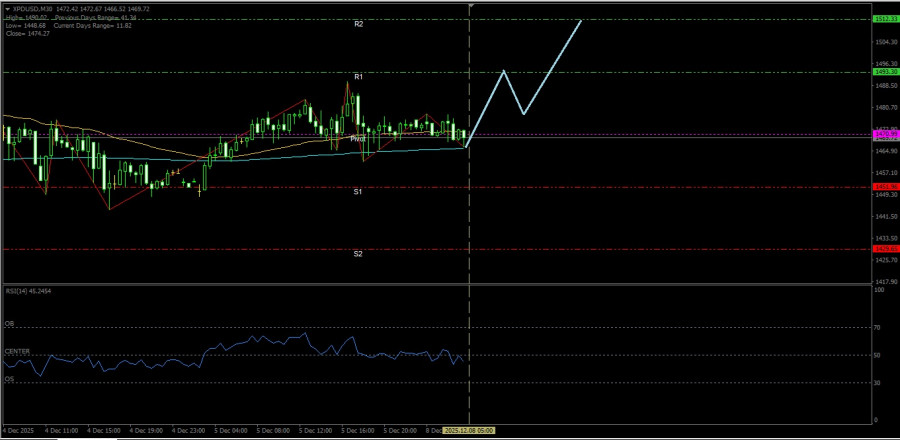This screenshot has width=900, height=440.
Task: Click the dropdown arrow beside XPDUSD,M30
Action: (x=9, y=9)
